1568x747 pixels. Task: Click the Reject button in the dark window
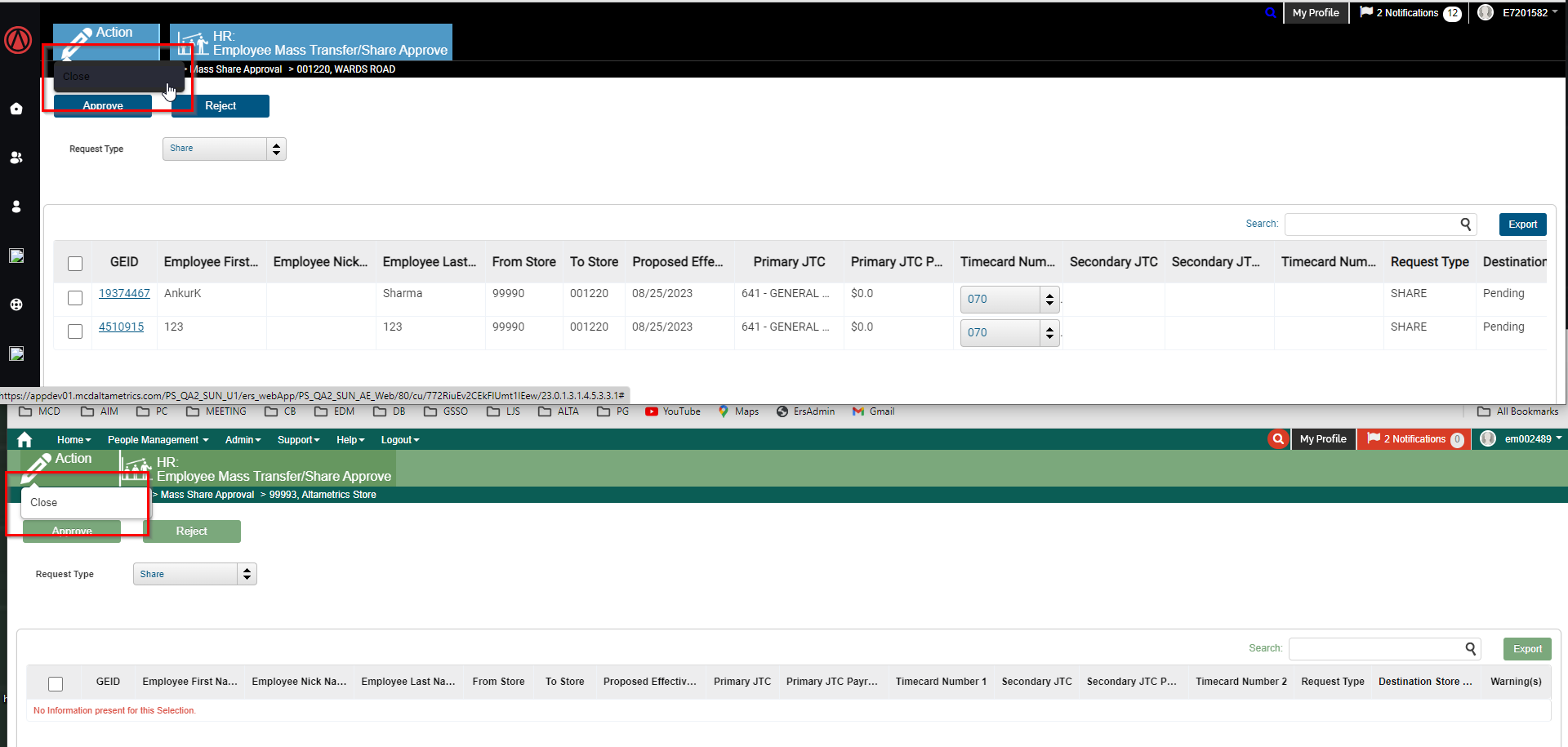point(220,106)
